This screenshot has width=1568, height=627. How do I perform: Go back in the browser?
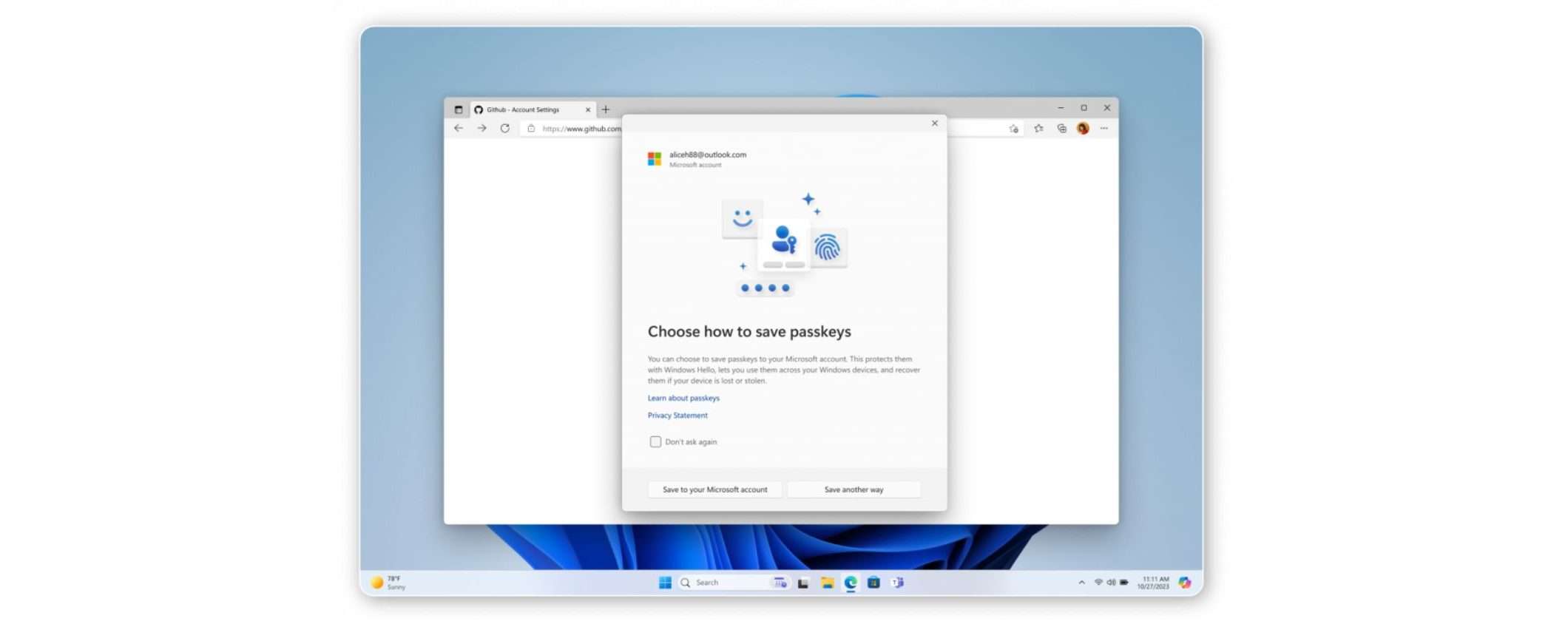[x=459, y=129]
